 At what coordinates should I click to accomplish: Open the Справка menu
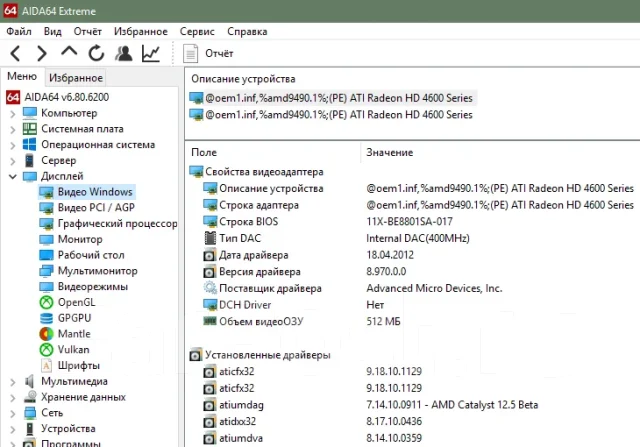pyautogui.click(x=247, y=31)
